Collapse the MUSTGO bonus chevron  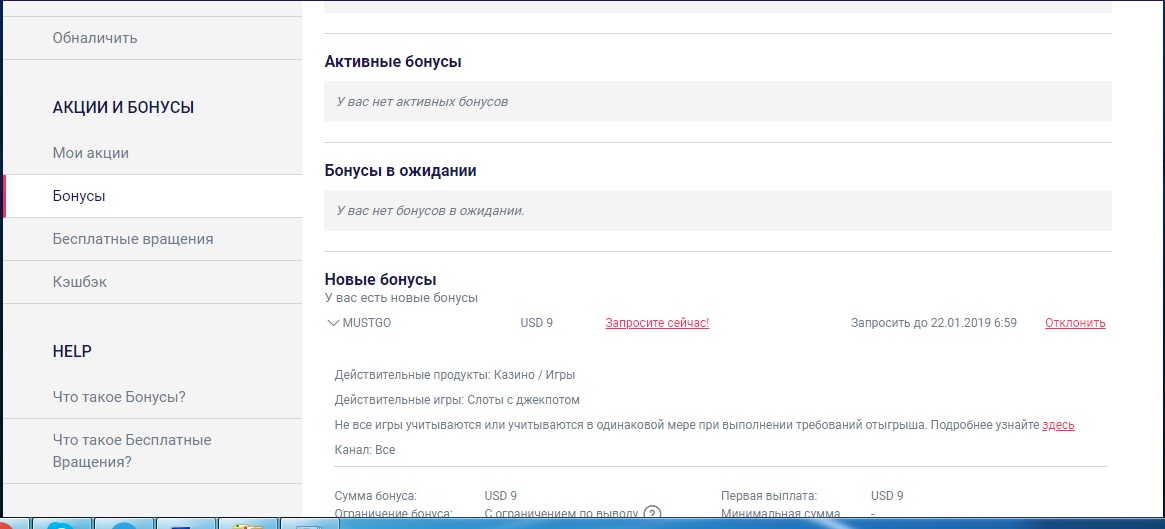333,323
